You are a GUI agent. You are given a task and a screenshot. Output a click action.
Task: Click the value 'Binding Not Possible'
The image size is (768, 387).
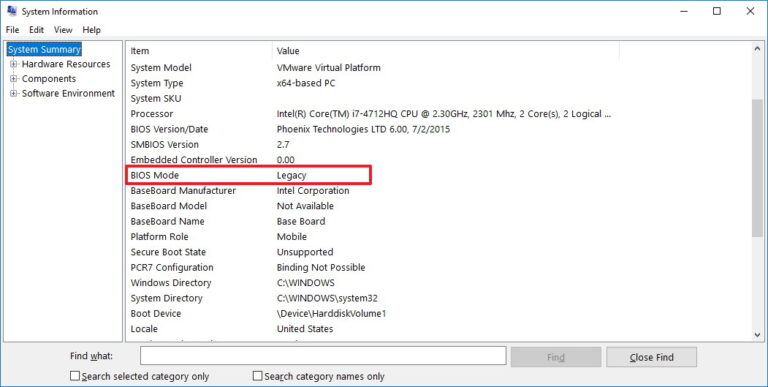click(x=321, y=267)
